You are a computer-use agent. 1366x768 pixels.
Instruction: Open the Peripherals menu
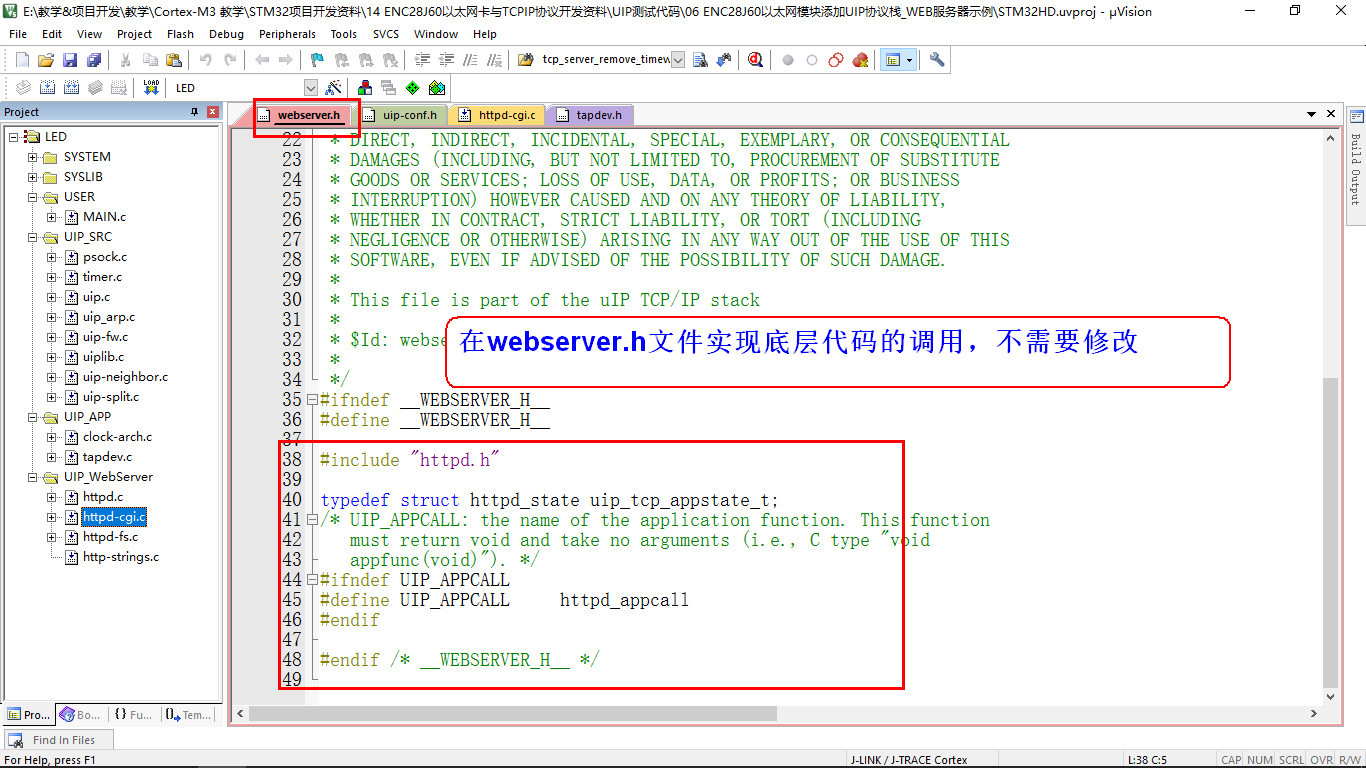pyautogui.click(x=286, y=34)
